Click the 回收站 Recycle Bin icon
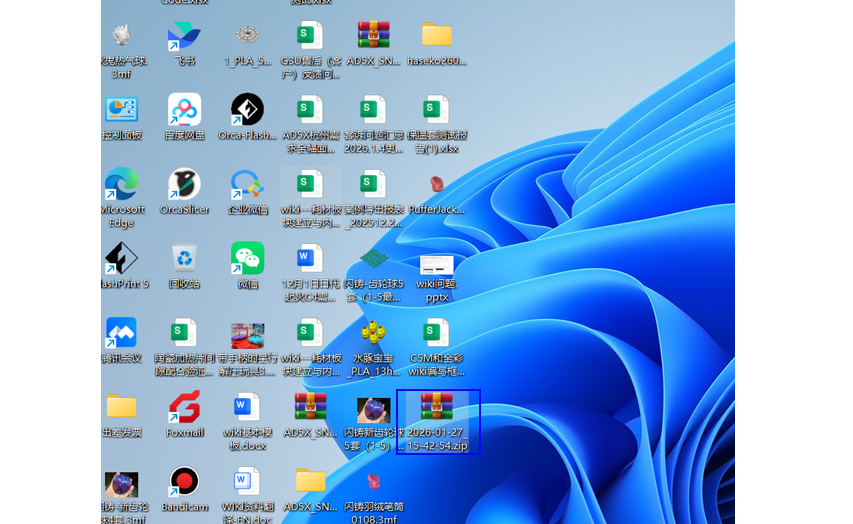853x524 pixels. tap(184, 258)
